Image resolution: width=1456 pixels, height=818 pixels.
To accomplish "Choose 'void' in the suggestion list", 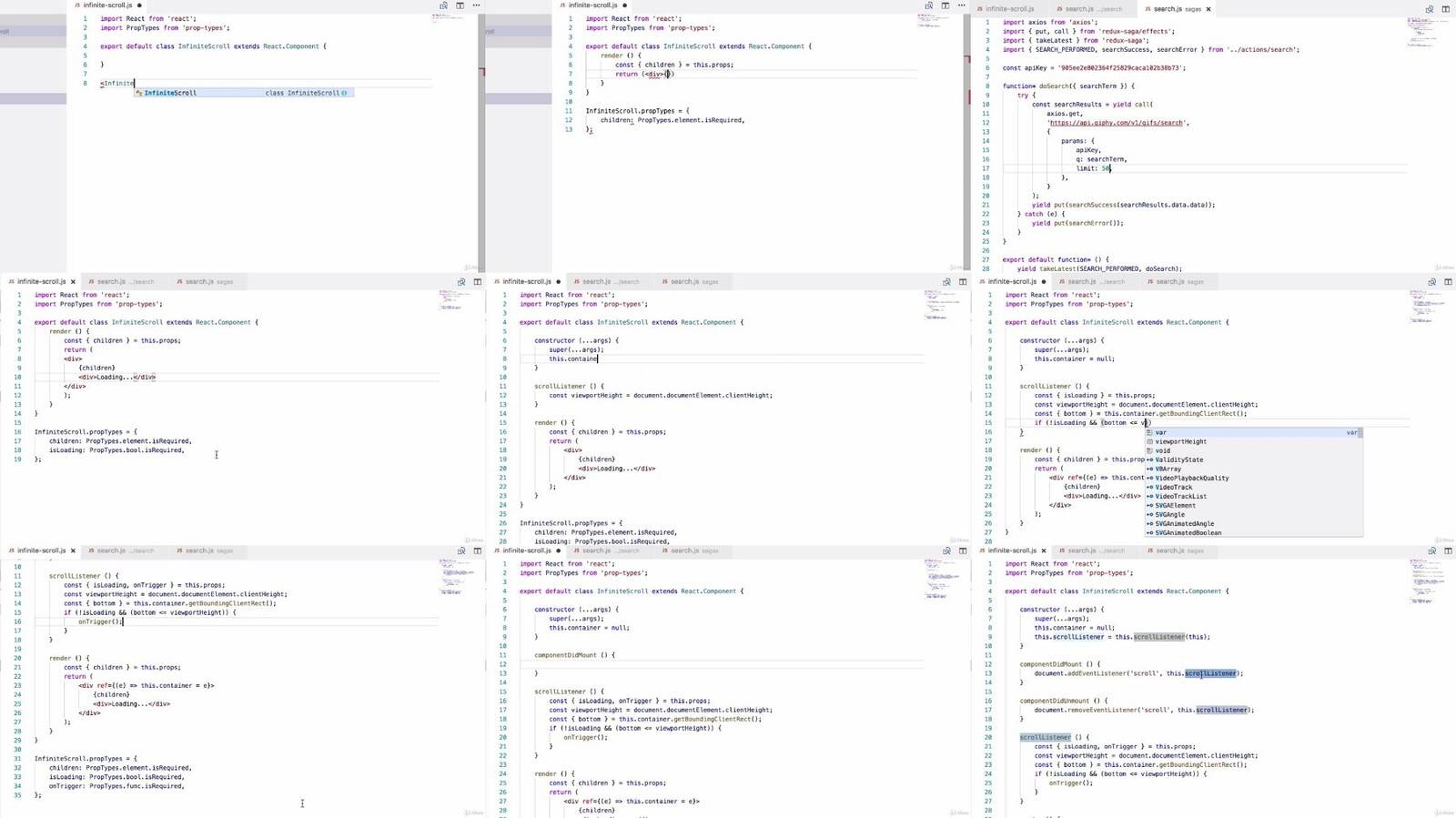I will pyautogui.click(x=1253, y=450).
